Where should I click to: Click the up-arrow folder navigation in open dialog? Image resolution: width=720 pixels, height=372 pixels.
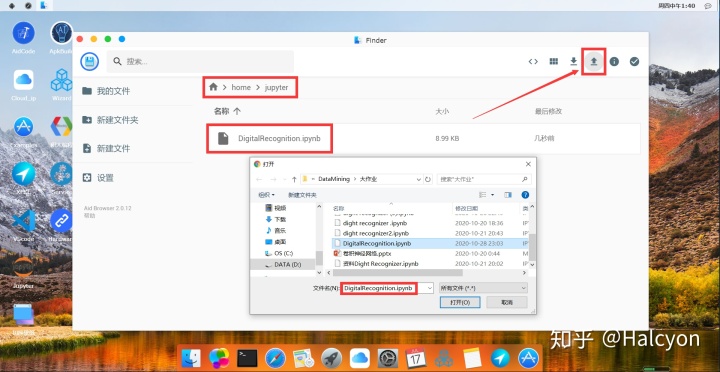294,180
